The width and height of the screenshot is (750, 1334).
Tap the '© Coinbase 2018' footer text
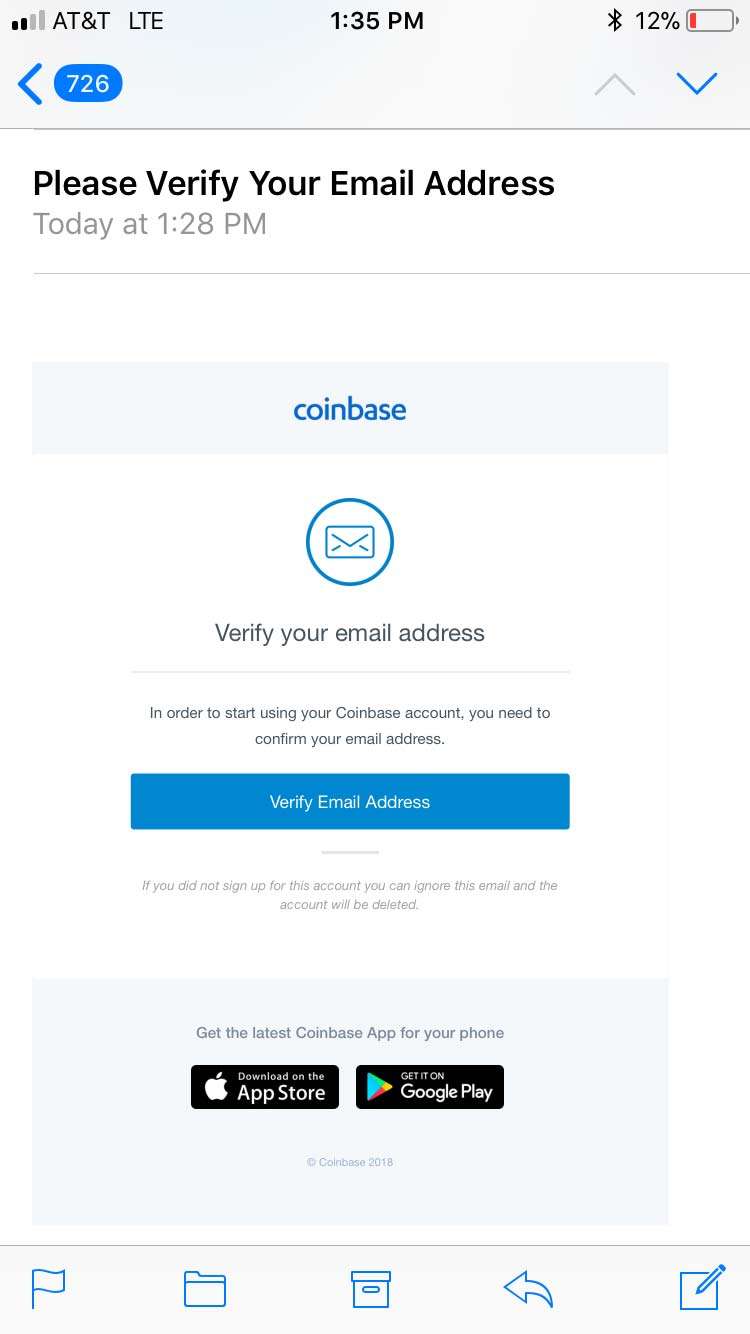(x=350, y=1162)
